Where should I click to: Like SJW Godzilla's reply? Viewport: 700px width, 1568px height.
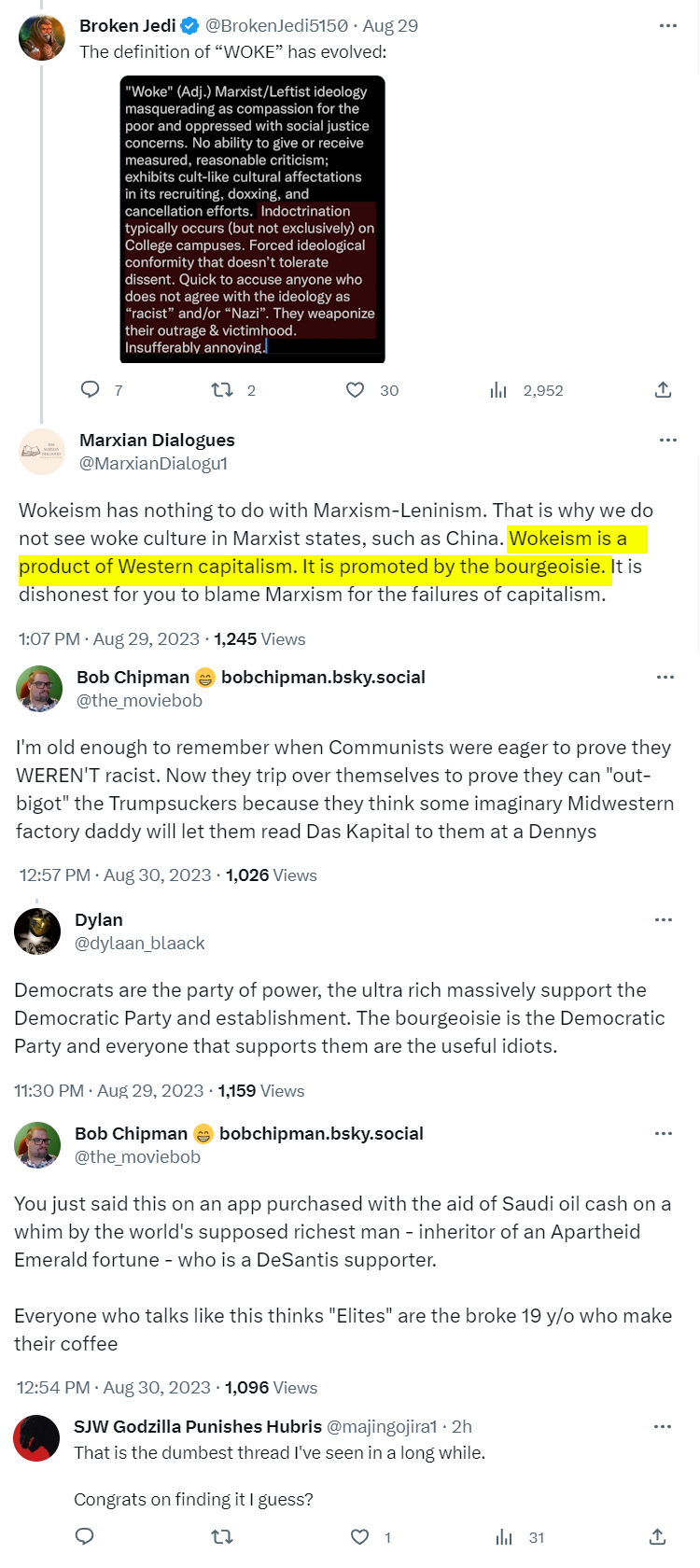click(360, 1536)
